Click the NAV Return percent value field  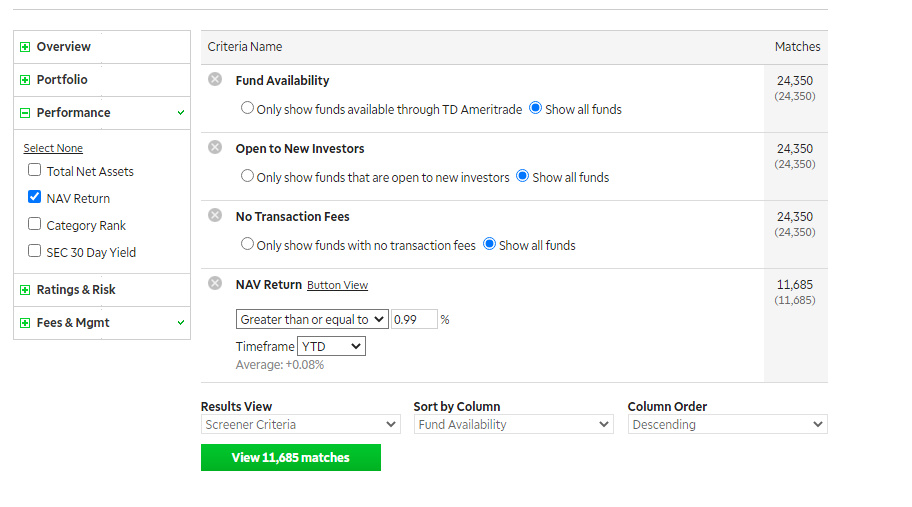tap(414, 319)
